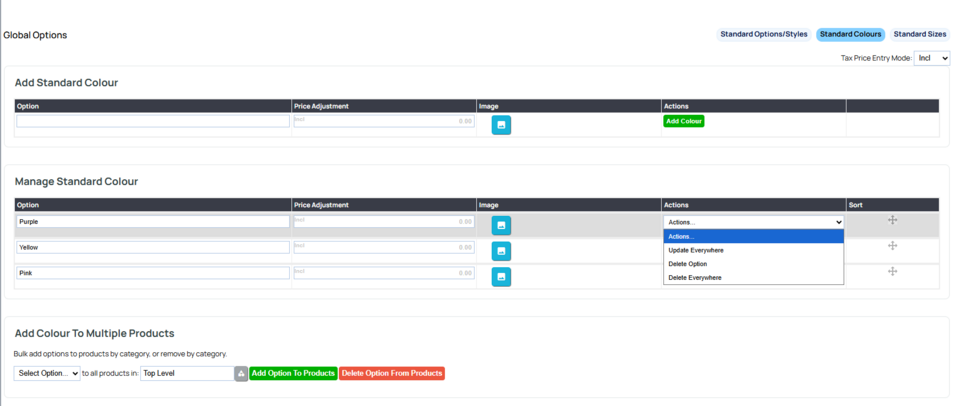Open the Select Option dropdown

(x=47, y=374)
